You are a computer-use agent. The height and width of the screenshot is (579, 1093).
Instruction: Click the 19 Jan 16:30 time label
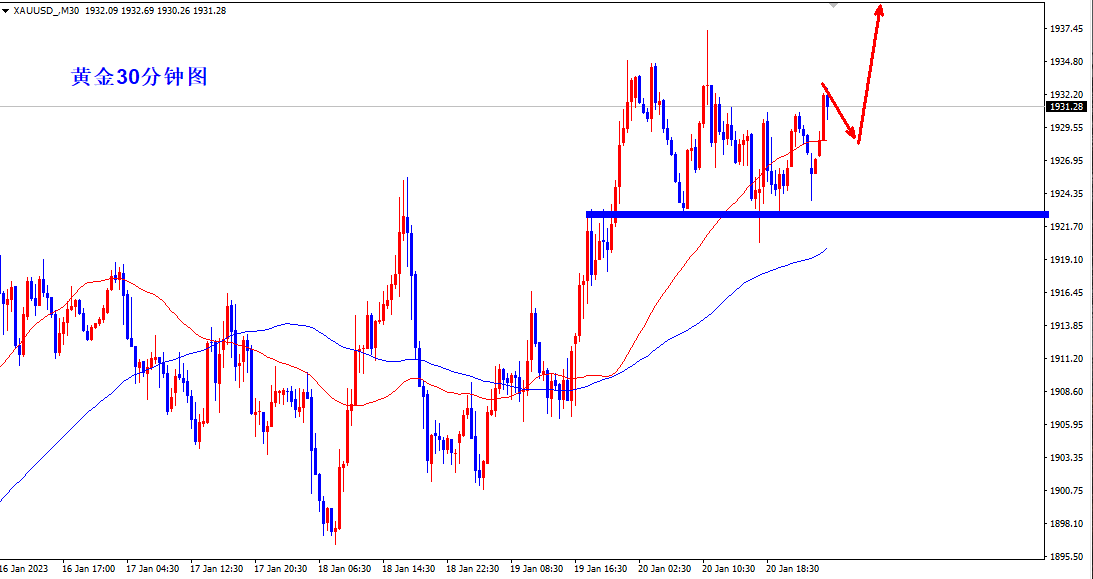coord(602,569)
